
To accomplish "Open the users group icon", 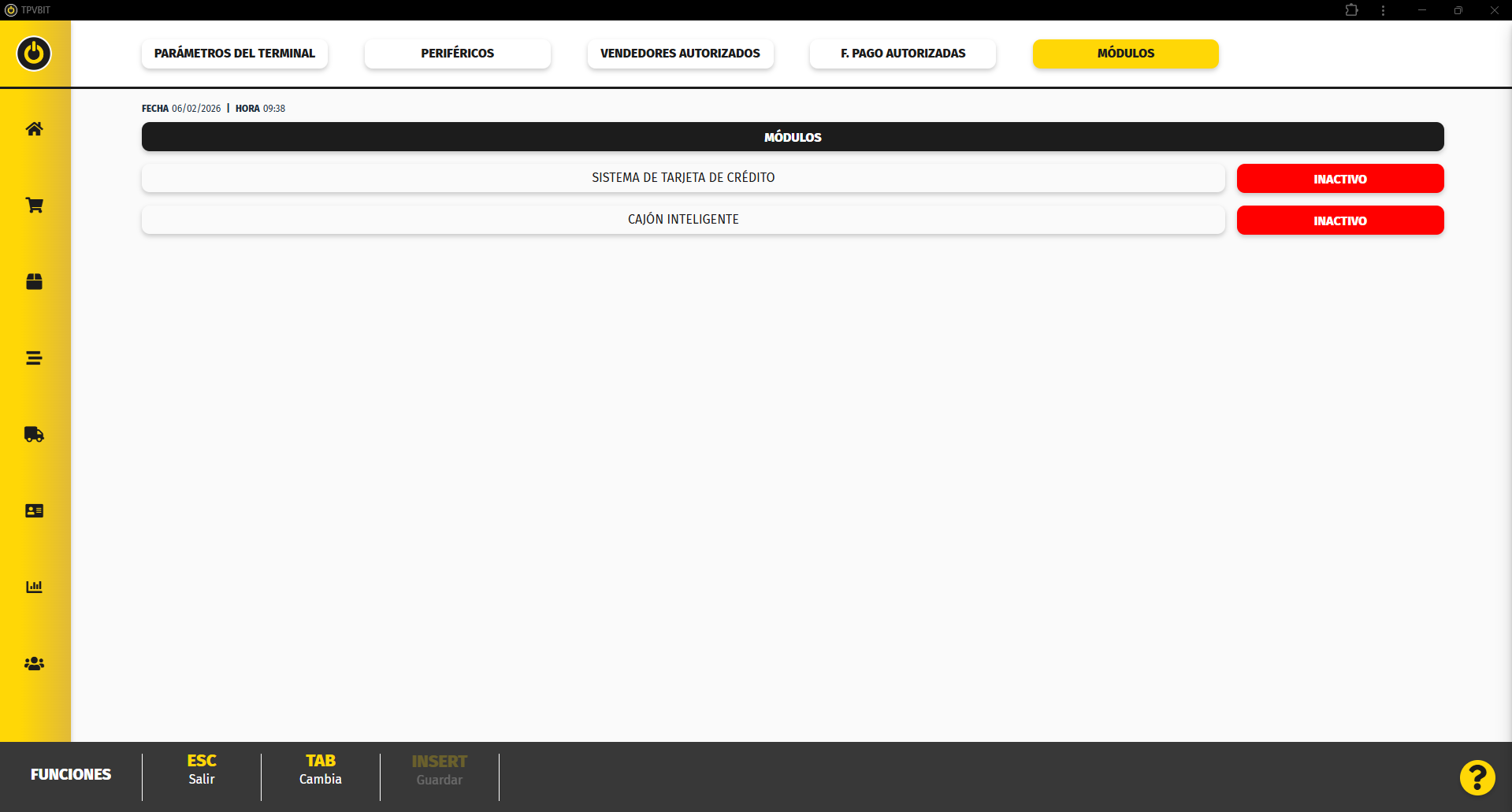I will 34,664.
